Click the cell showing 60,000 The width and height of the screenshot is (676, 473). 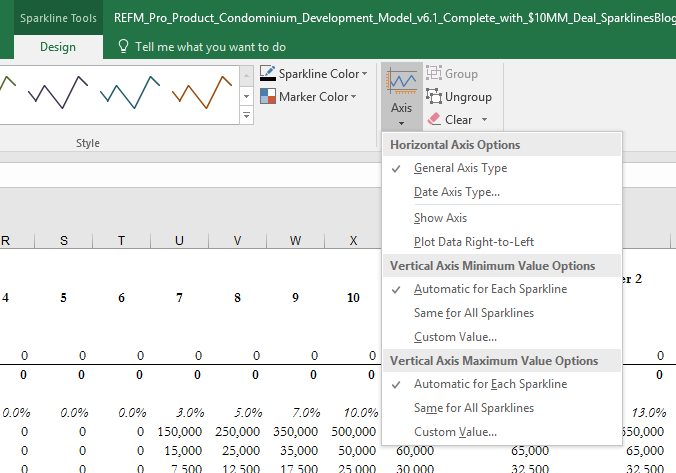pyautogui.click(x=415, y=451)
